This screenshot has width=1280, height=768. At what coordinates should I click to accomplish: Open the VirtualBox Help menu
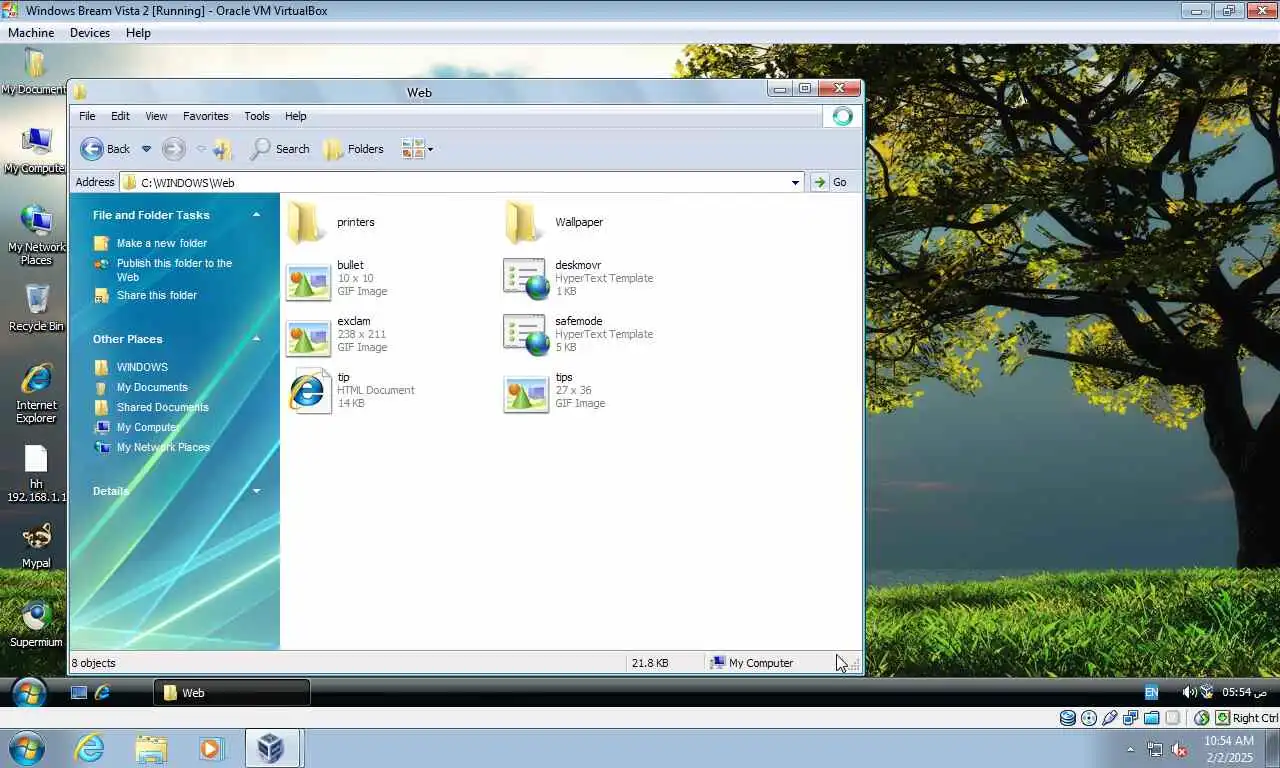pyautogui.click(x=138, y=33)
